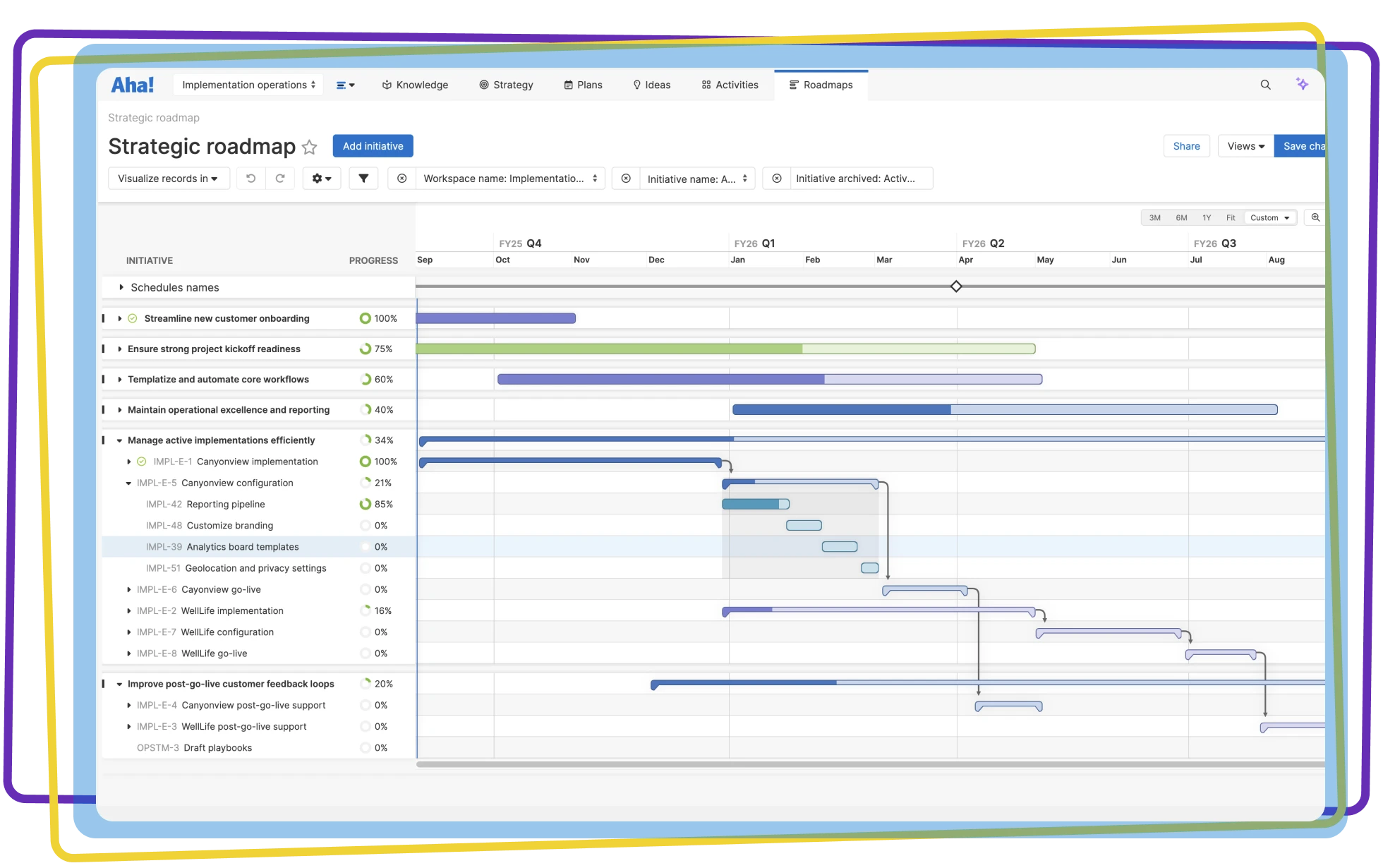Open the Custom timeframe dropdown
1383x868 pixels.
[x=1269, y=217]
